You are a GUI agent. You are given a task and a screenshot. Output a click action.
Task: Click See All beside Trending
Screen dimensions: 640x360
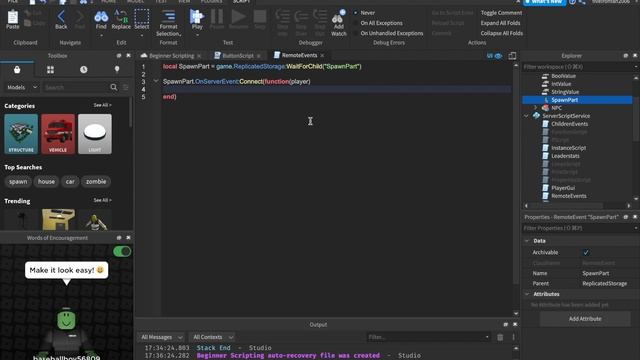[102, 200]
